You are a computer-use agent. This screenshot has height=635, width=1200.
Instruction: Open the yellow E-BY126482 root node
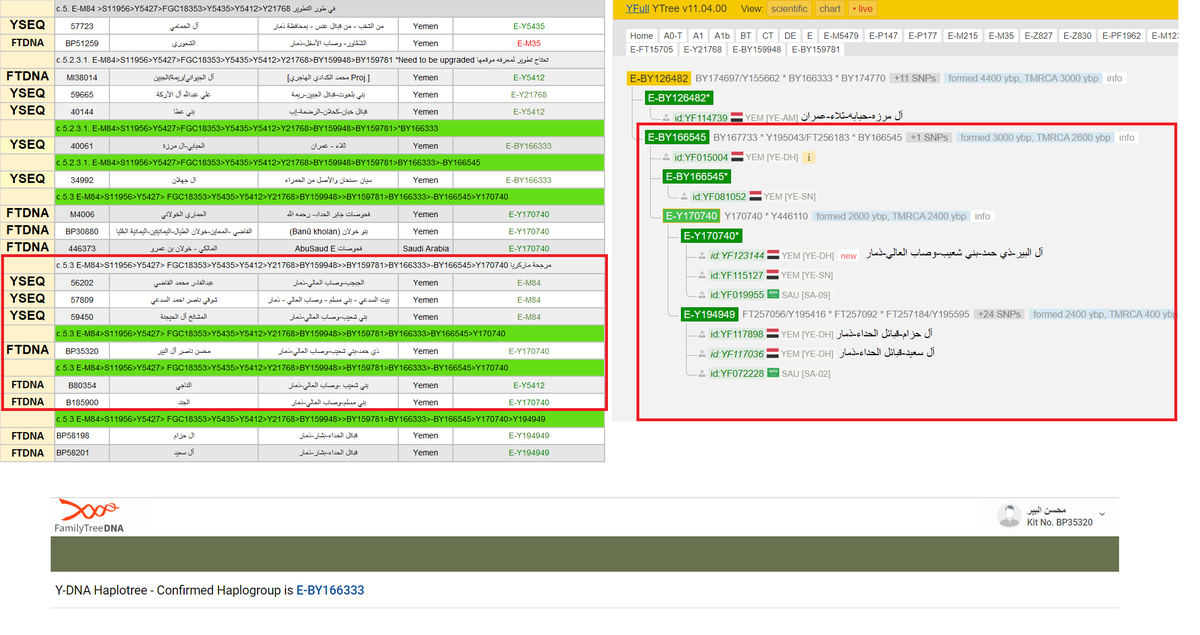click(659, 78)
